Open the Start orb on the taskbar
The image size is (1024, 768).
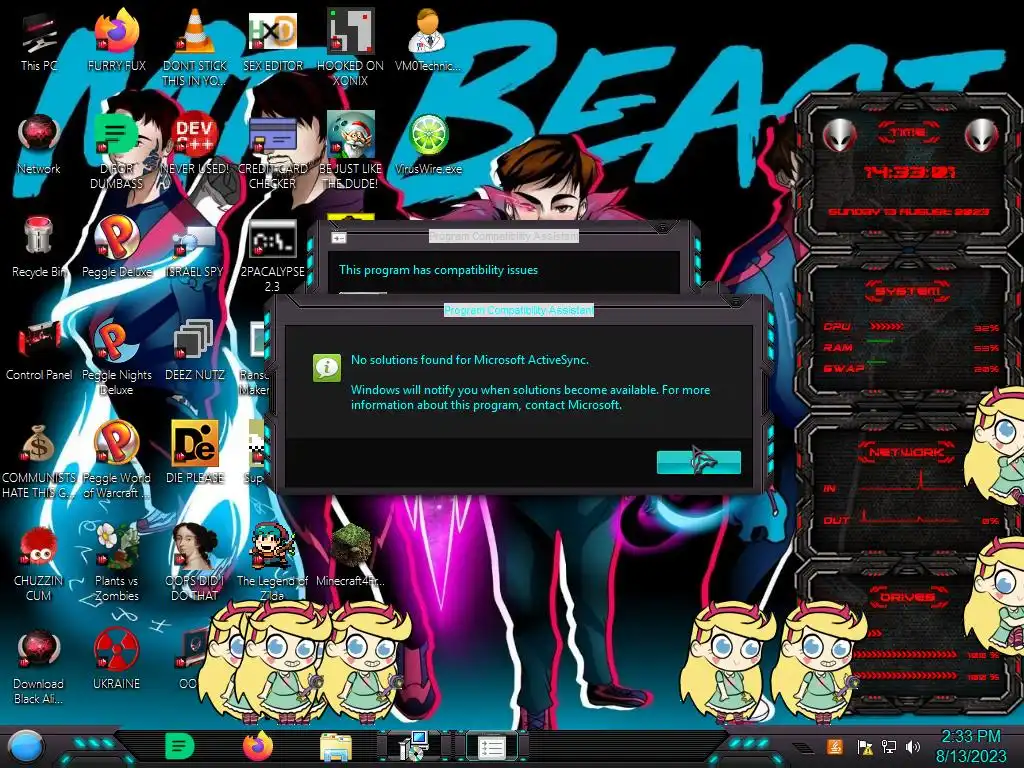(x=27, y=746)
